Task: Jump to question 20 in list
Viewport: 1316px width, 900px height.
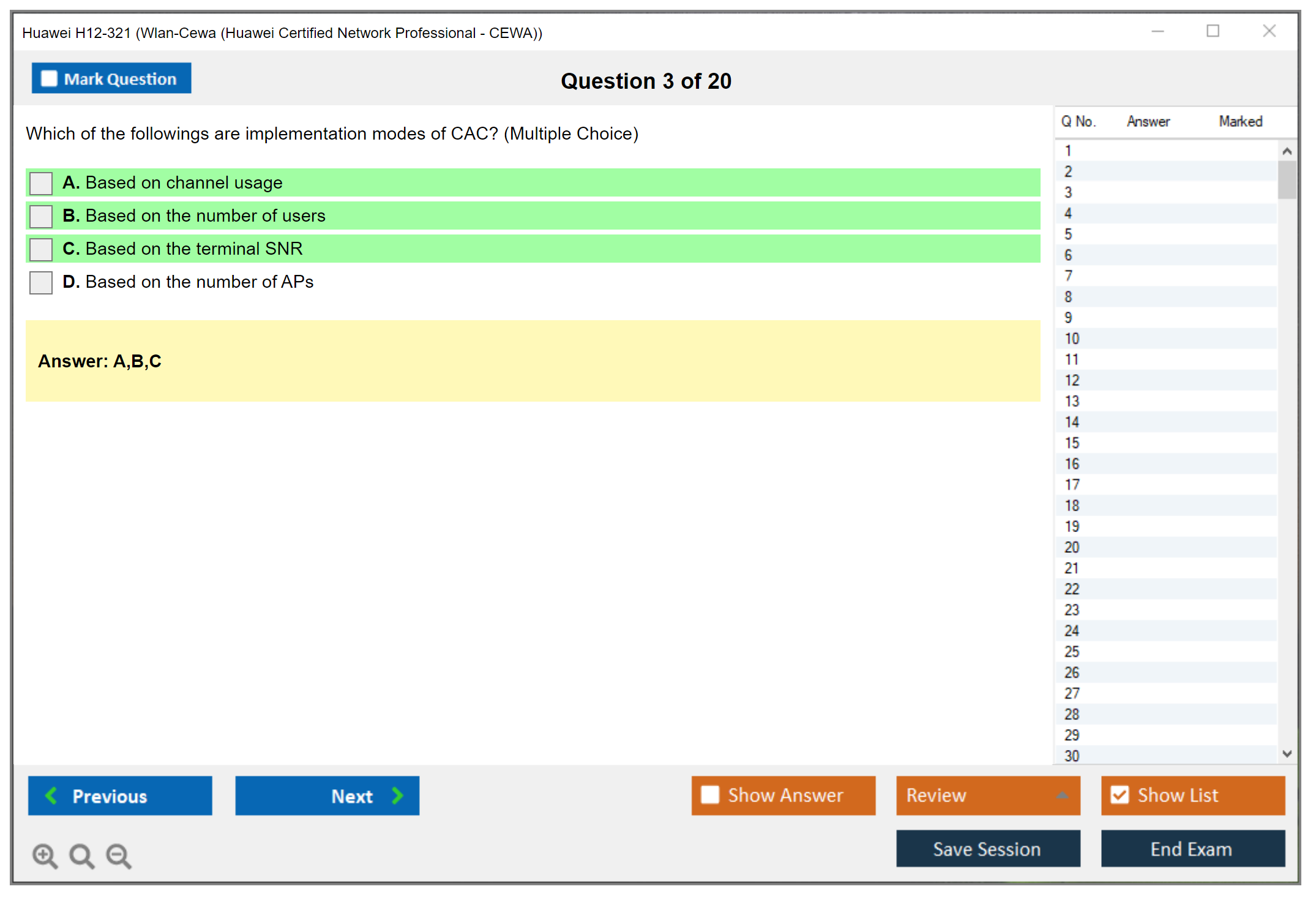Action: coord(1072,547)
